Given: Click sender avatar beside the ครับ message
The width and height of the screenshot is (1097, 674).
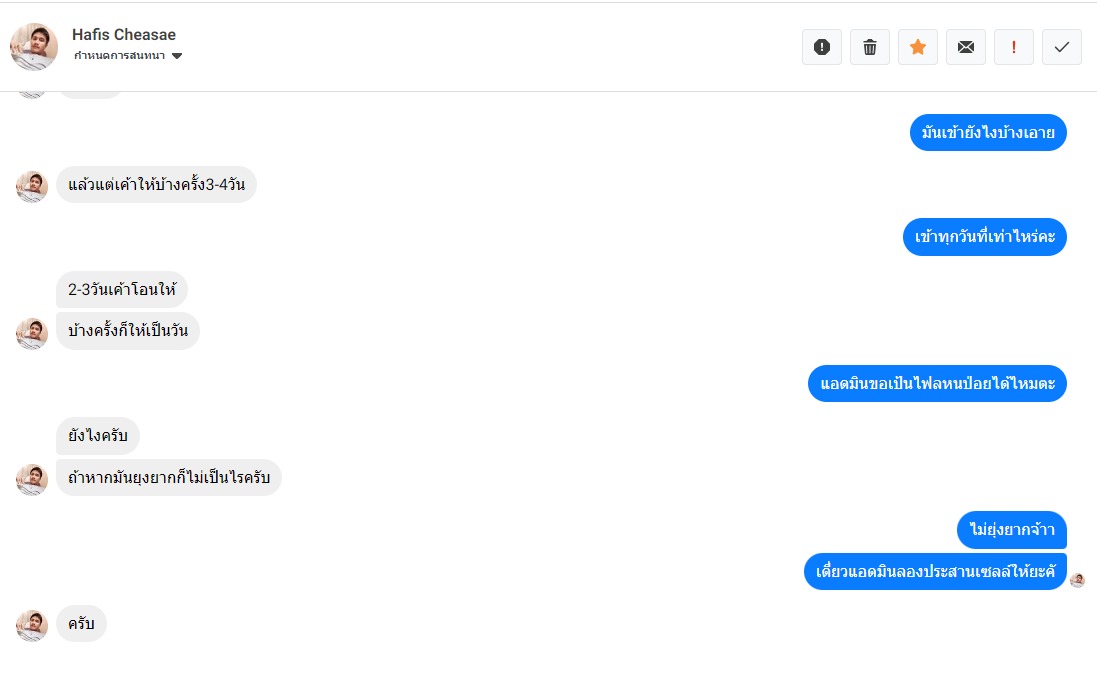Looking at the screenshot, I should [x=32, y=625].
